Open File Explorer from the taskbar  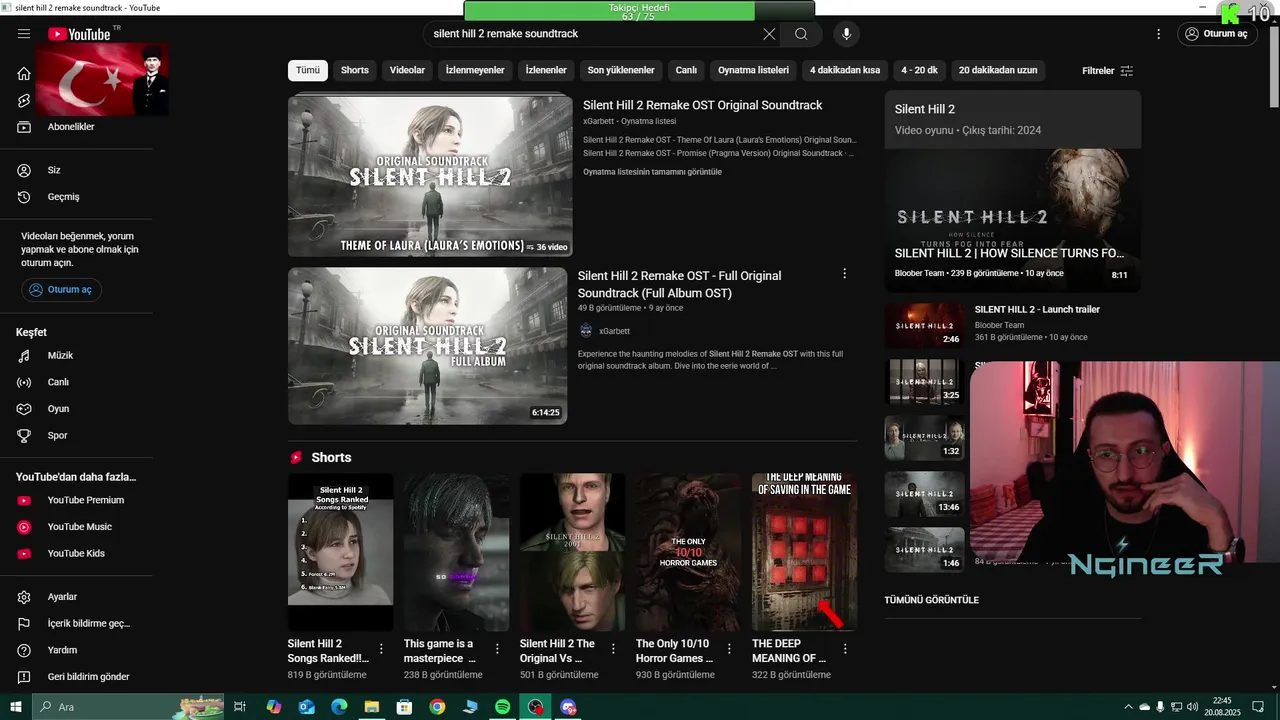pos(371,707)
